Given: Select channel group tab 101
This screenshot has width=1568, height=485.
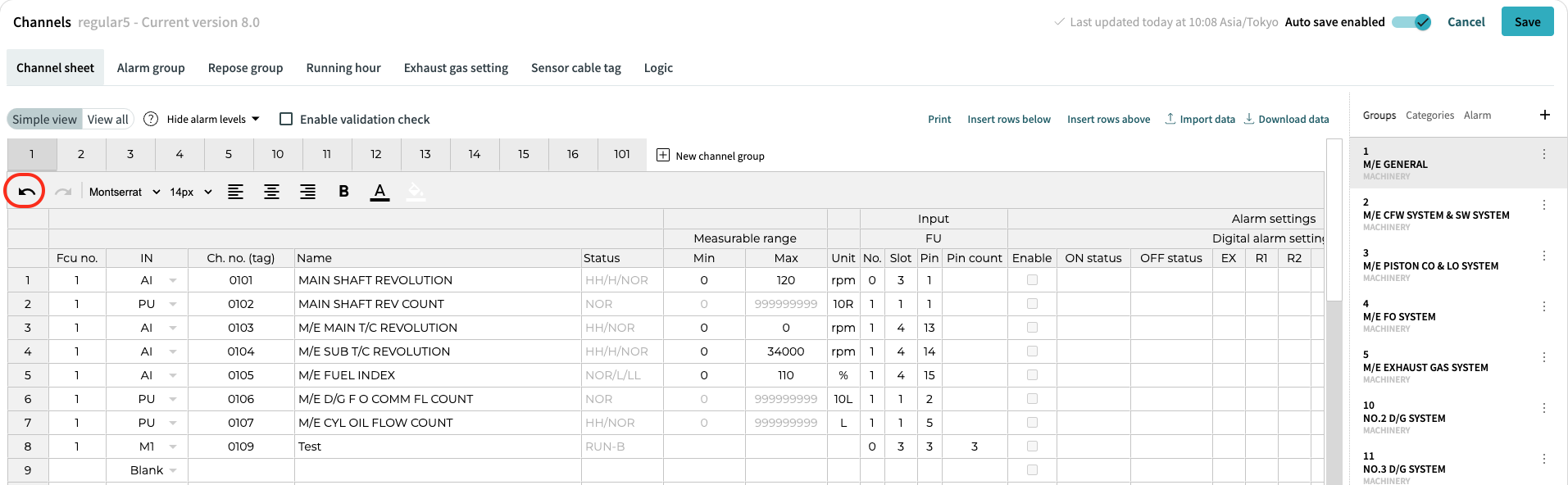Looking at the screenshot, I should tap(622, 154).
